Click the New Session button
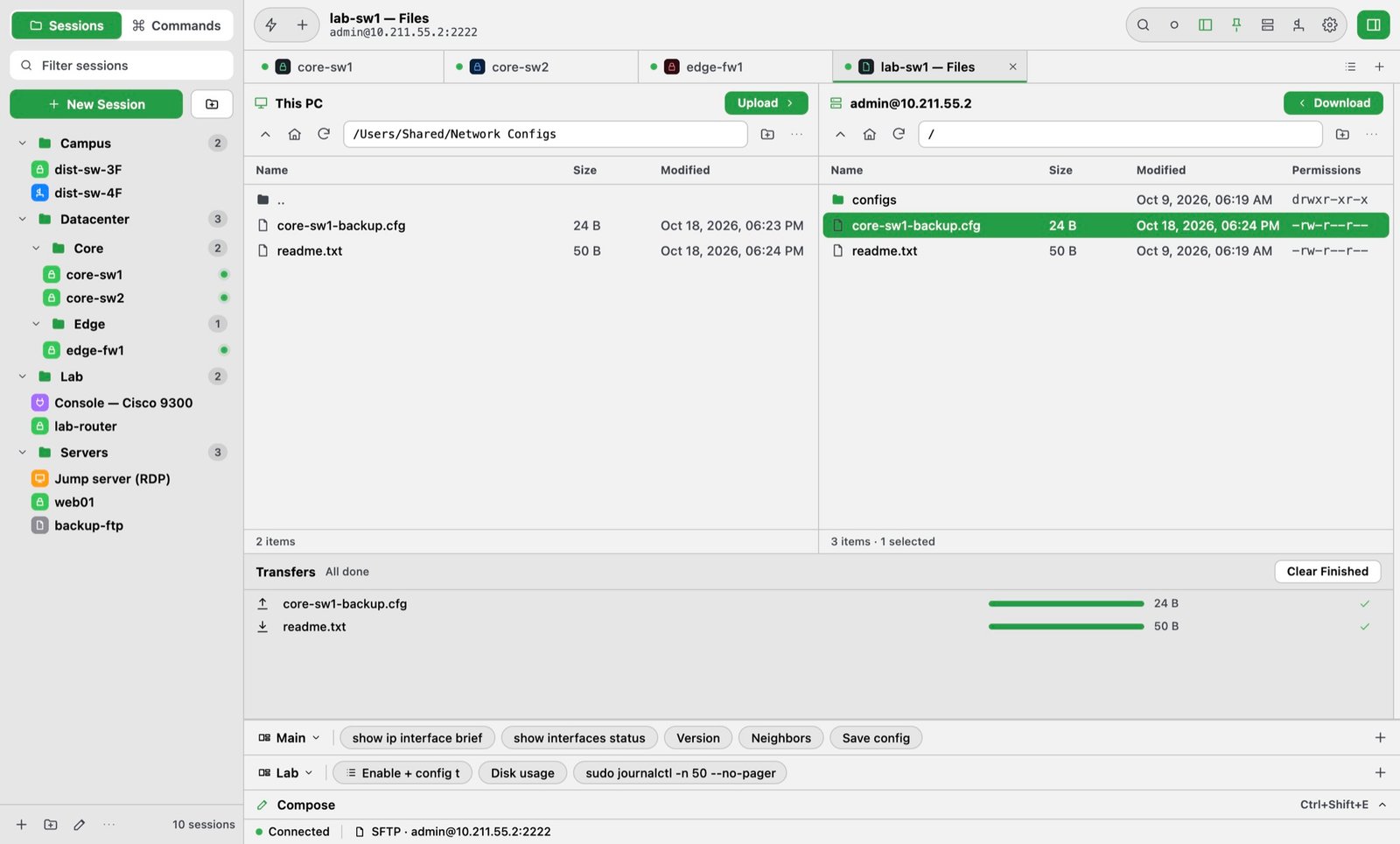The height and width of the screenshot is (844, 1400). [96, 104]
